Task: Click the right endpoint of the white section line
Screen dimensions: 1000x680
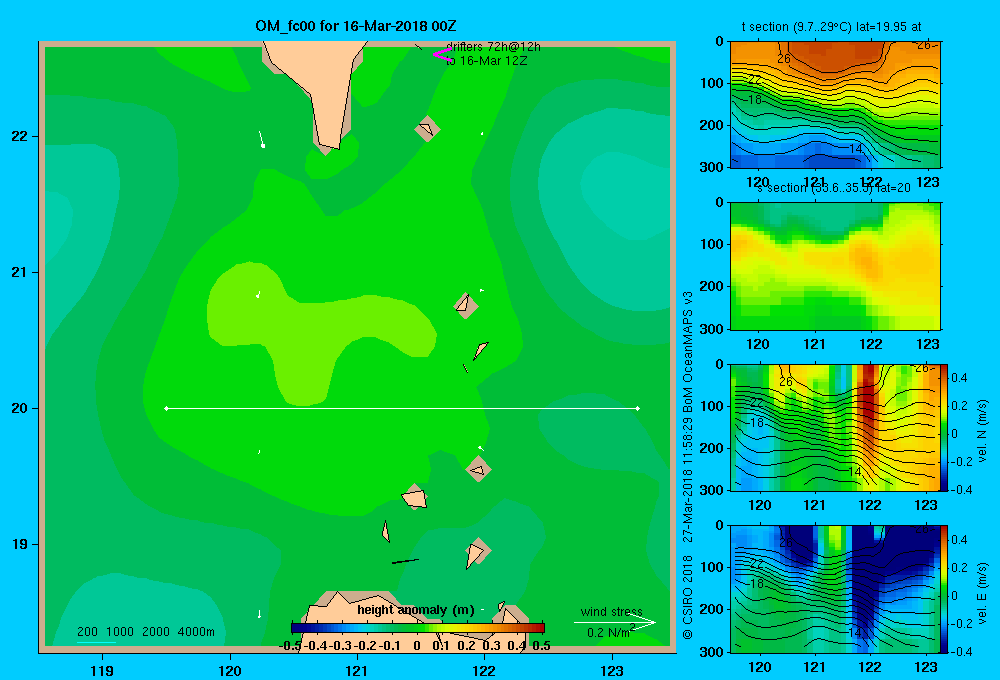Action: (x=638, y=408)
